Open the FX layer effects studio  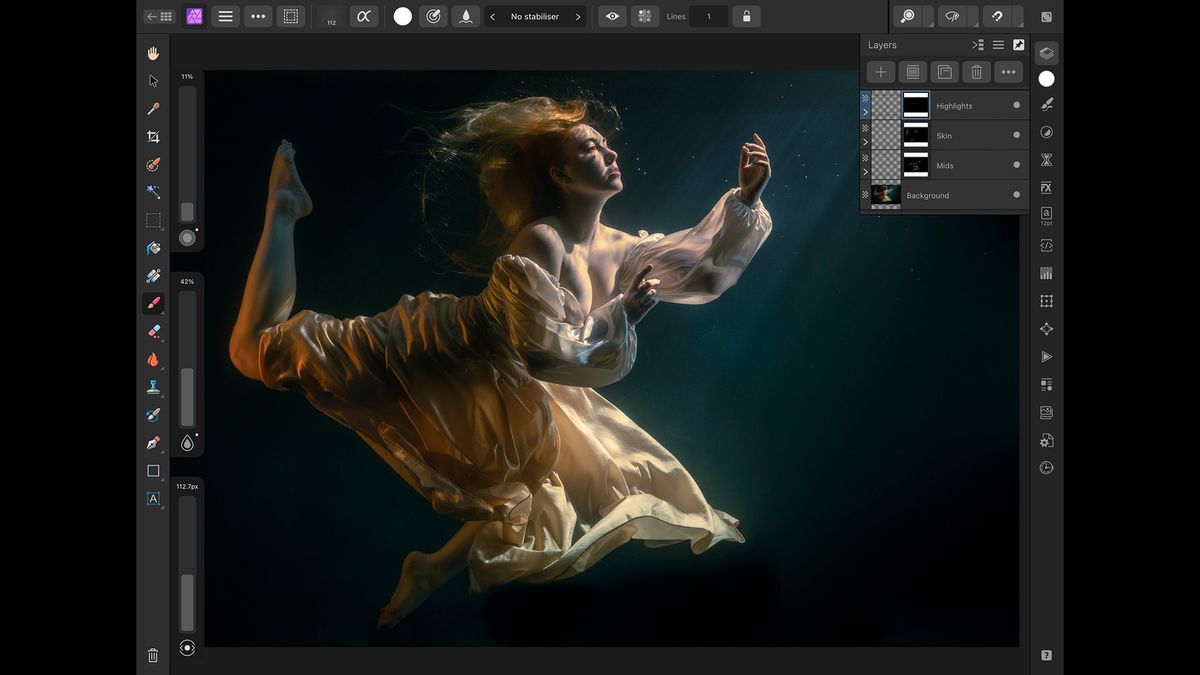point(1044,187)
